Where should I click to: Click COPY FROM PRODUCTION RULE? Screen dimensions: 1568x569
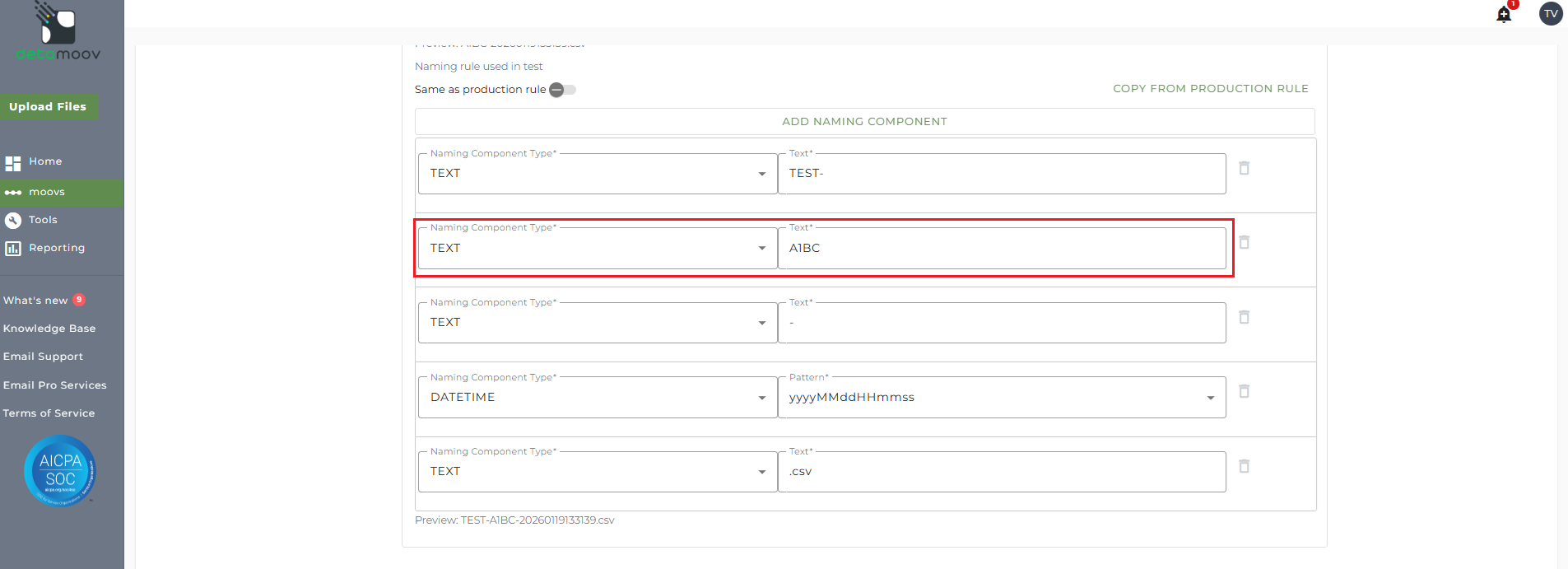(1210, 89)
